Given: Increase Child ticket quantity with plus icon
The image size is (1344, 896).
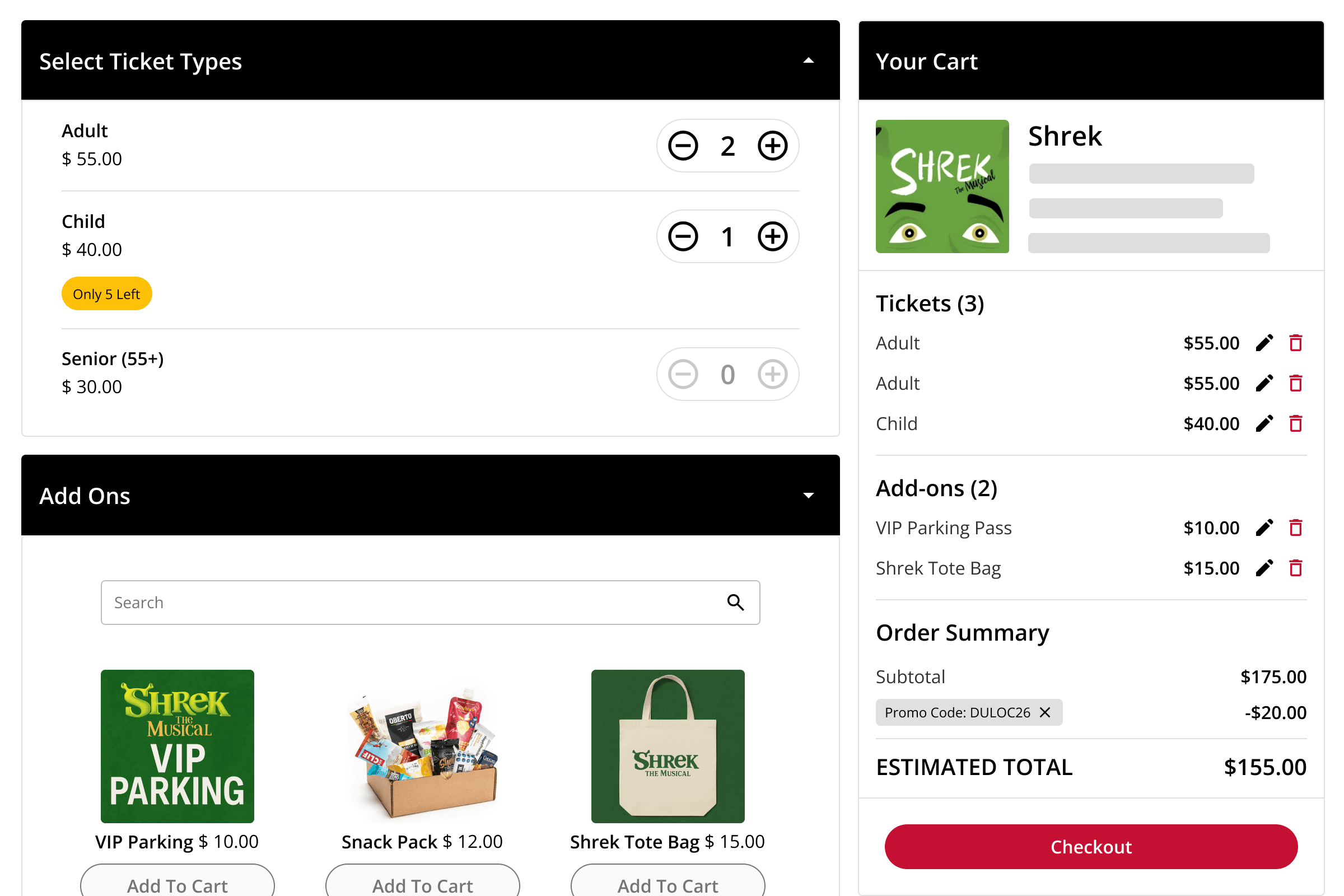Looking at the screenshot, I should [x=773, y=236].
